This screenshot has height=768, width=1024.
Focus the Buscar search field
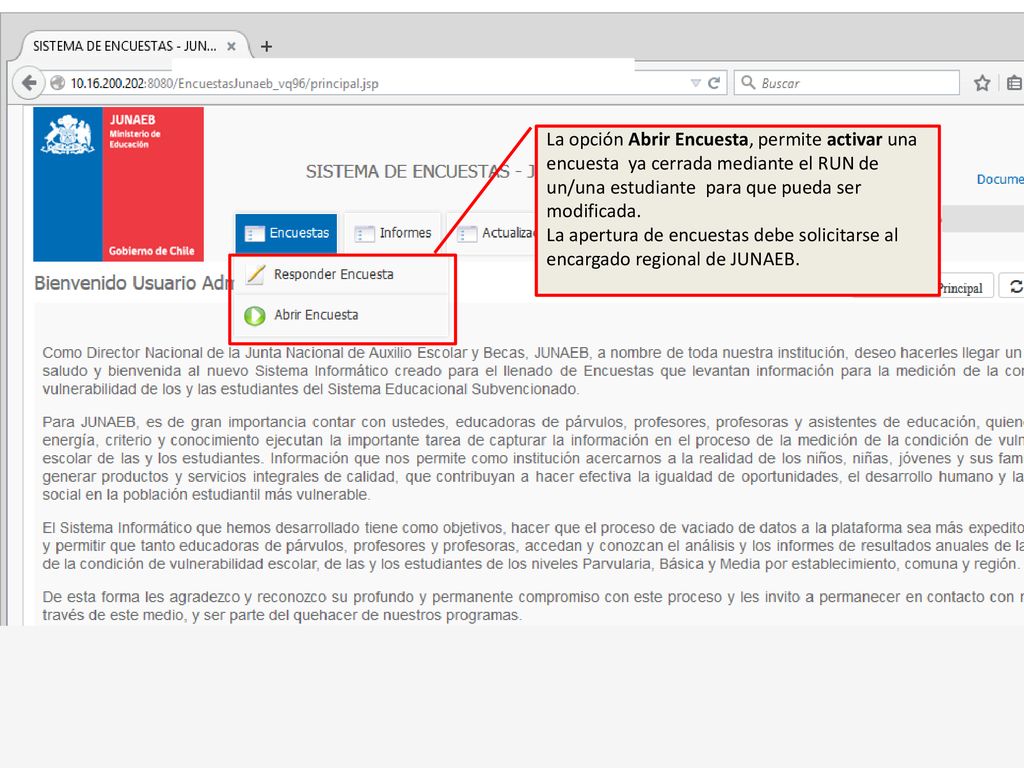(x=846, y=83)
